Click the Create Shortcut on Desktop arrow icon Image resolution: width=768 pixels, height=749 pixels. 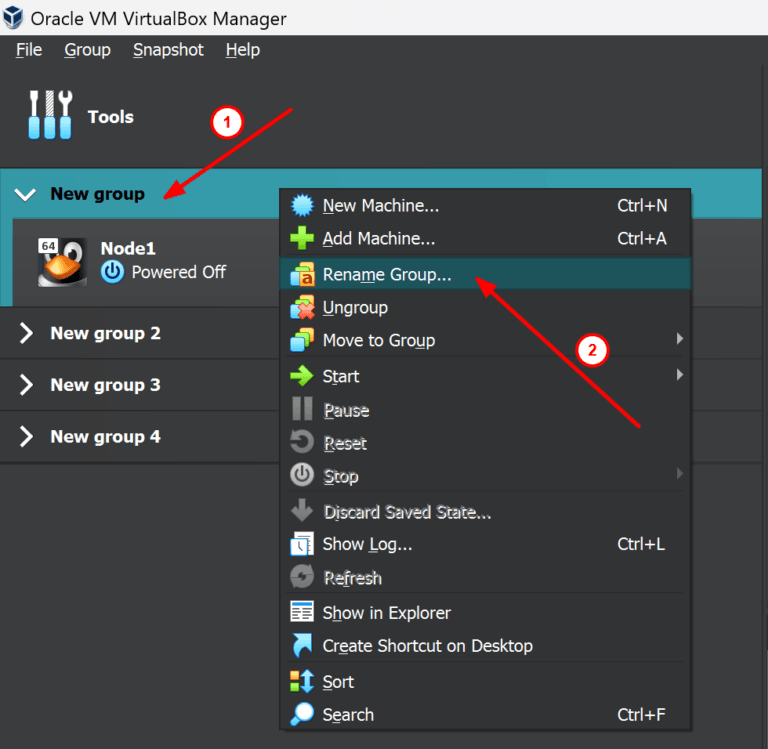pos(302,646)
